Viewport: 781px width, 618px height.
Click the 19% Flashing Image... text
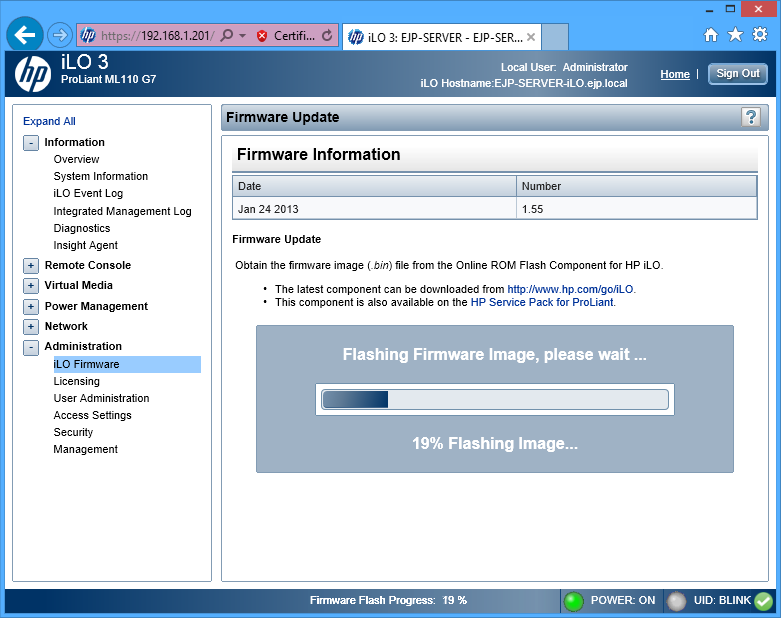[x=495, y=443]
